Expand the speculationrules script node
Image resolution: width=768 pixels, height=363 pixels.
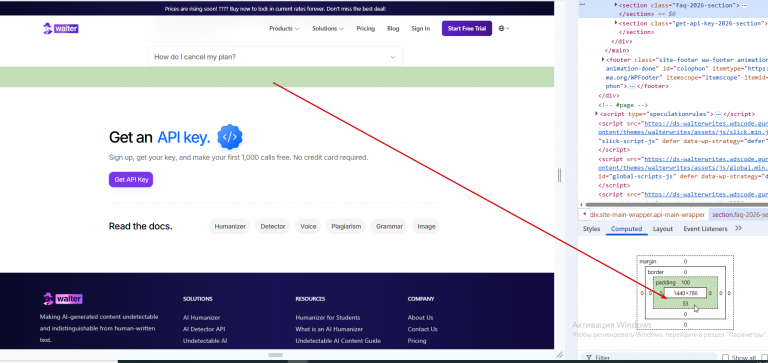coord(596,114)
